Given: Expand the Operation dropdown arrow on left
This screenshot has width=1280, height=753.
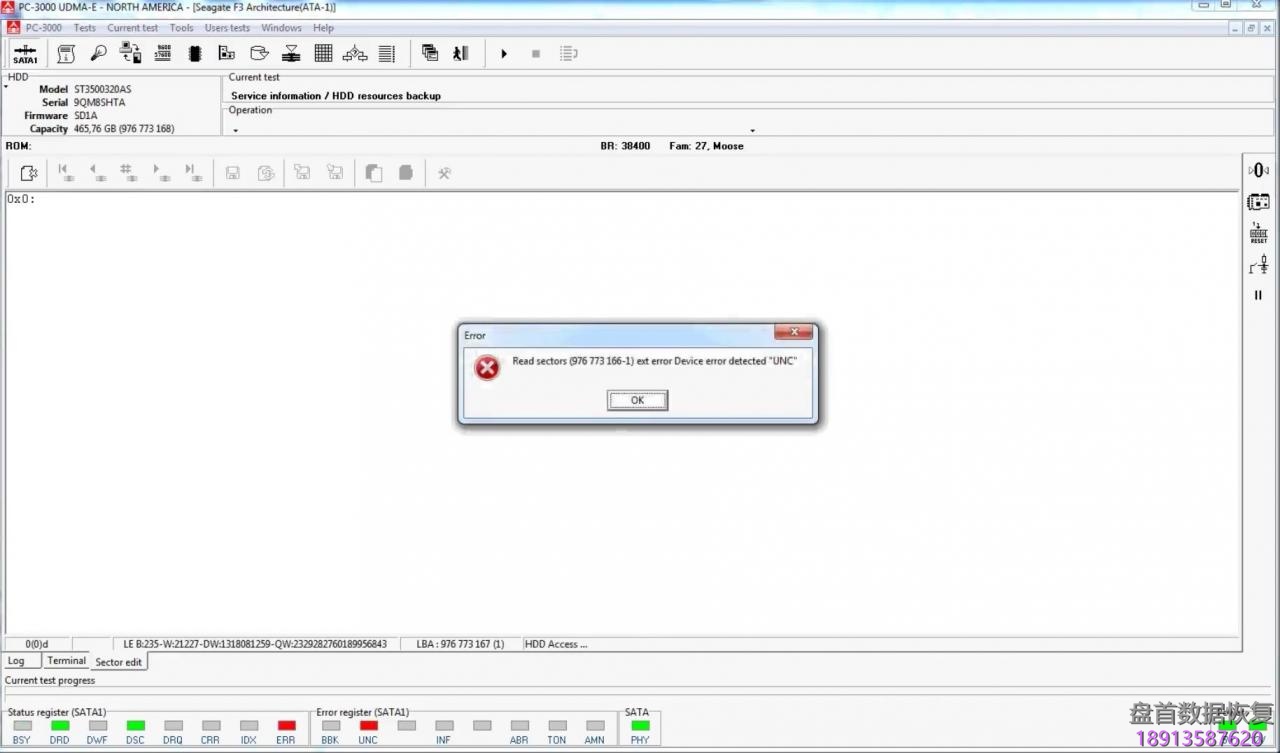Looking at the screenshot, I should 236,130.
